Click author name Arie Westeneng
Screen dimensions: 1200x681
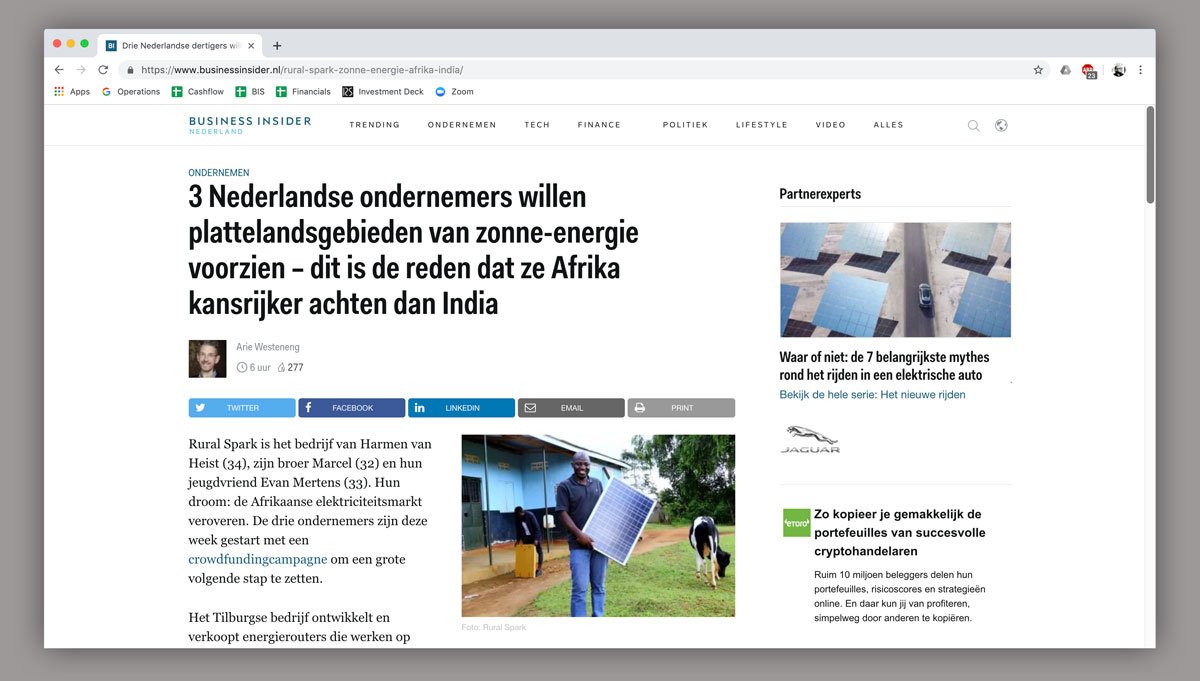[268, 347]
